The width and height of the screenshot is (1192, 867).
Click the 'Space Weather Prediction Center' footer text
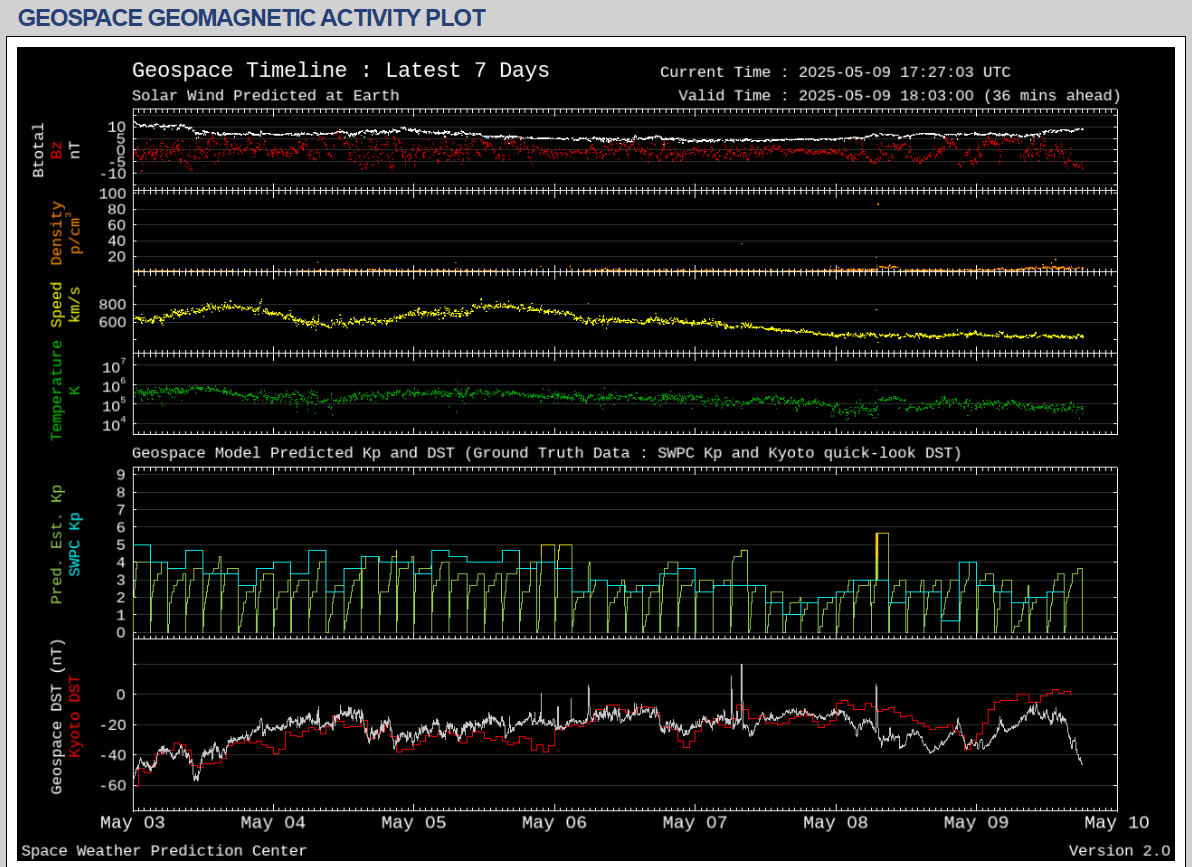(164, 851)
